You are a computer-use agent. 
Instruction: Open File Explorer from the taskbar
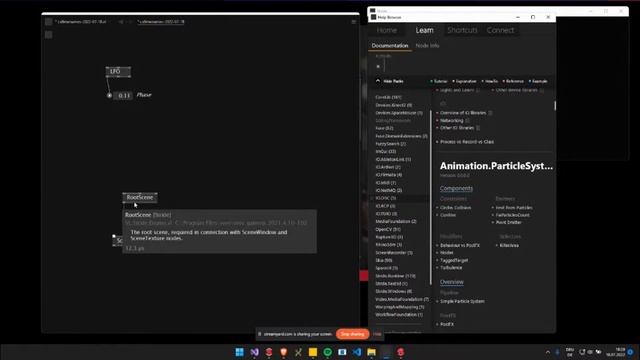(371, 352)
